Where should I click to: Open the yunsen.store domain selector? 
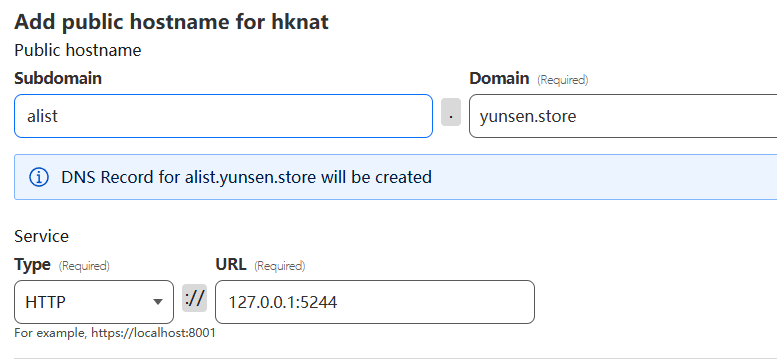point(623,116)
